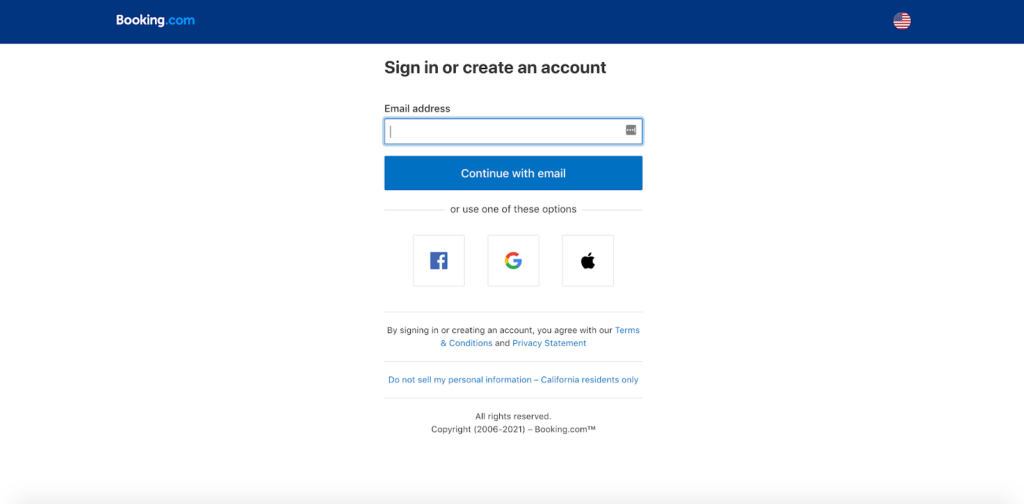Sign in with the Google icon
The width and height of the screenshot is (1024, 504).
tap(513, 260)
